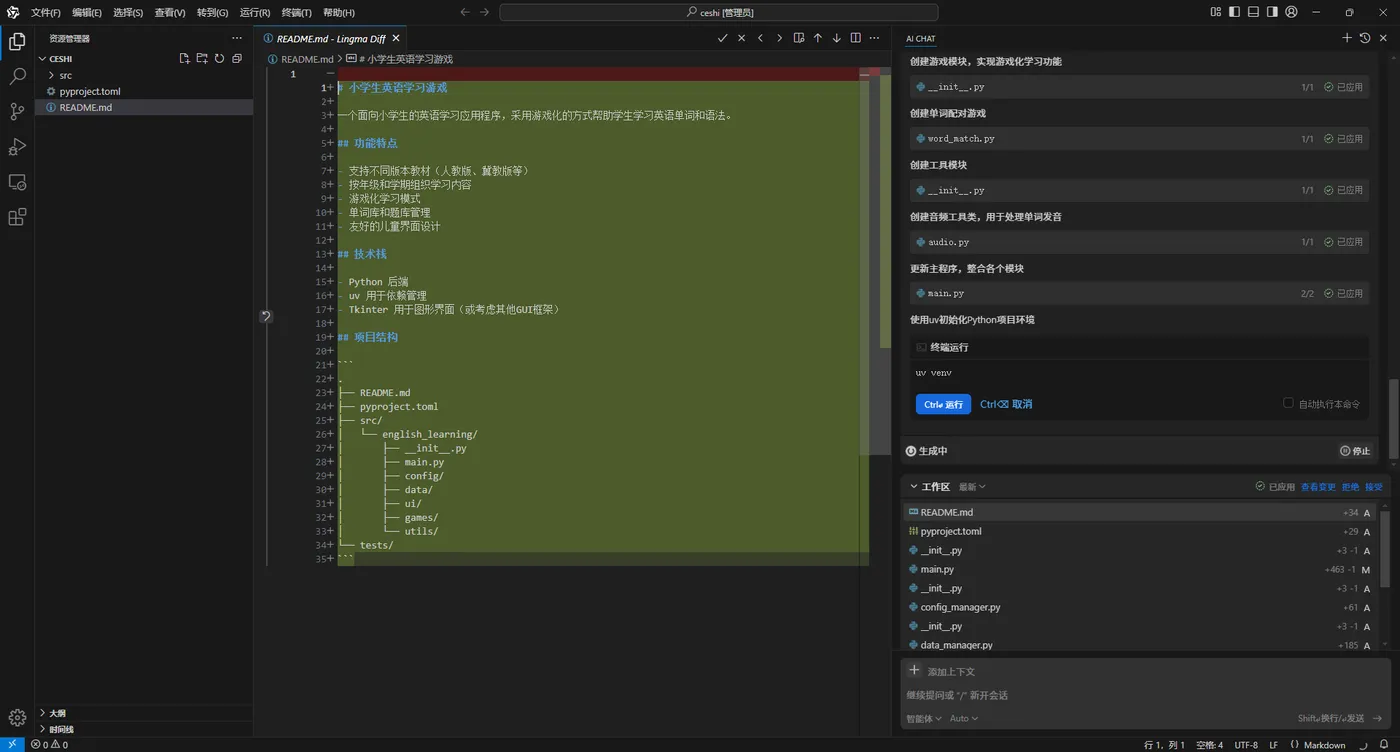
Task: Toggle bottom panel visibility
Action: (1253, 12)
